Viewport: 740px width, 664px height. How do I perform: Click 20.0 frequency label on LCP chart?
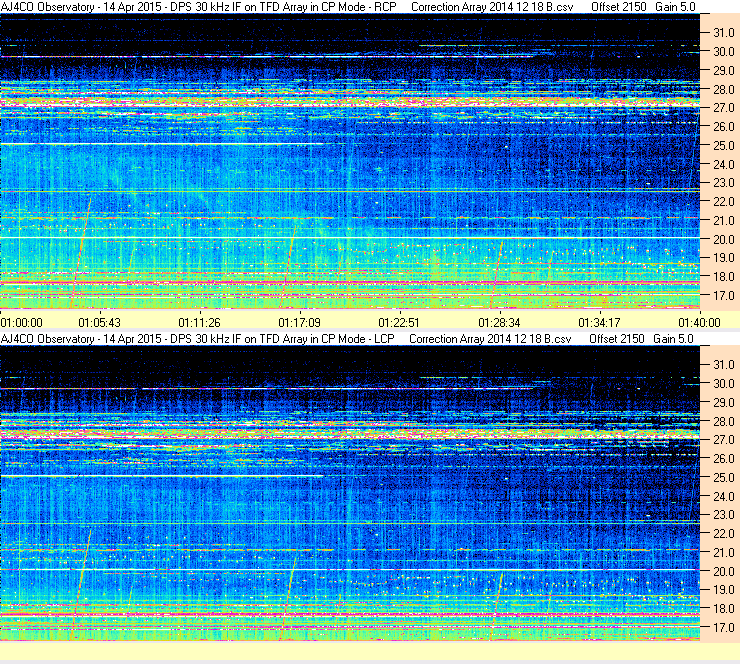click(723, 571)
